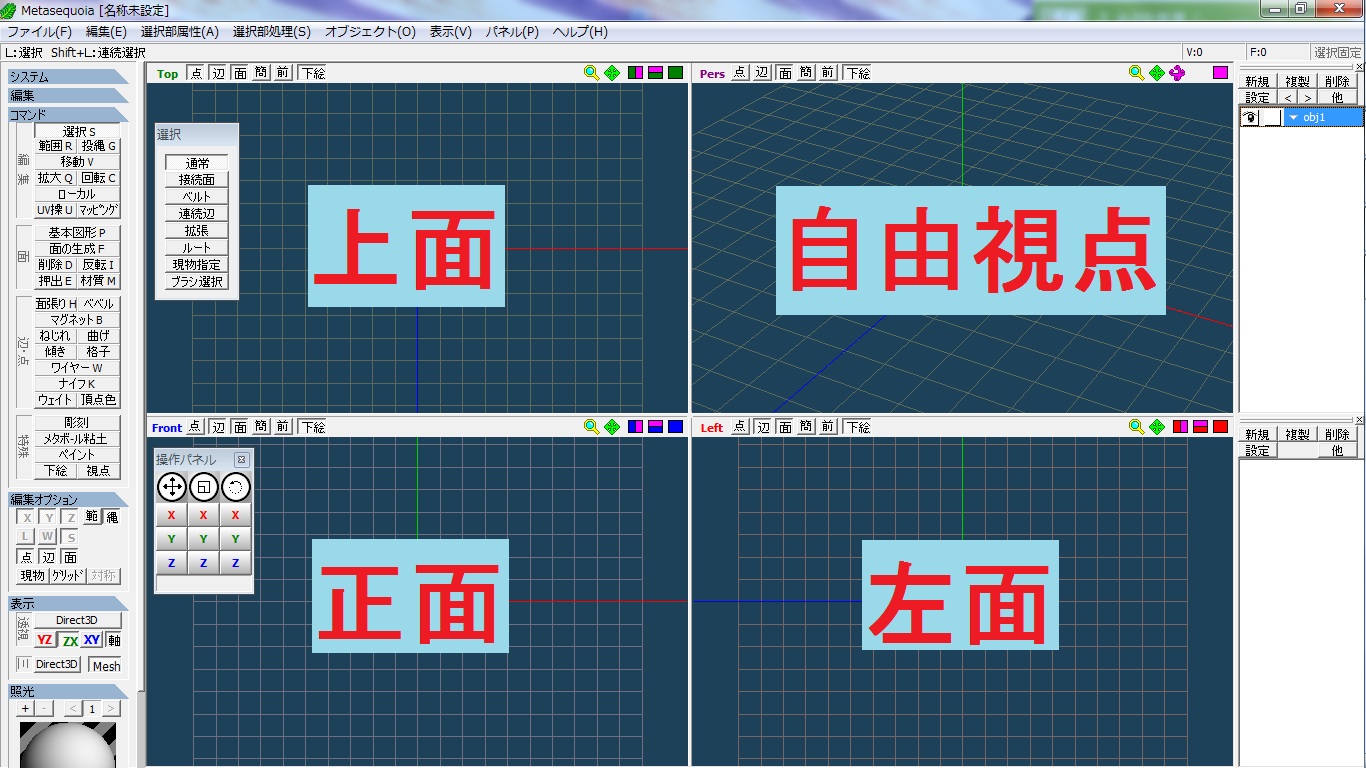Image resolution: width=1366 pixels, height=768 pixels.
Task: Click the blue Z under the scale handle
Action: (203, 563)
